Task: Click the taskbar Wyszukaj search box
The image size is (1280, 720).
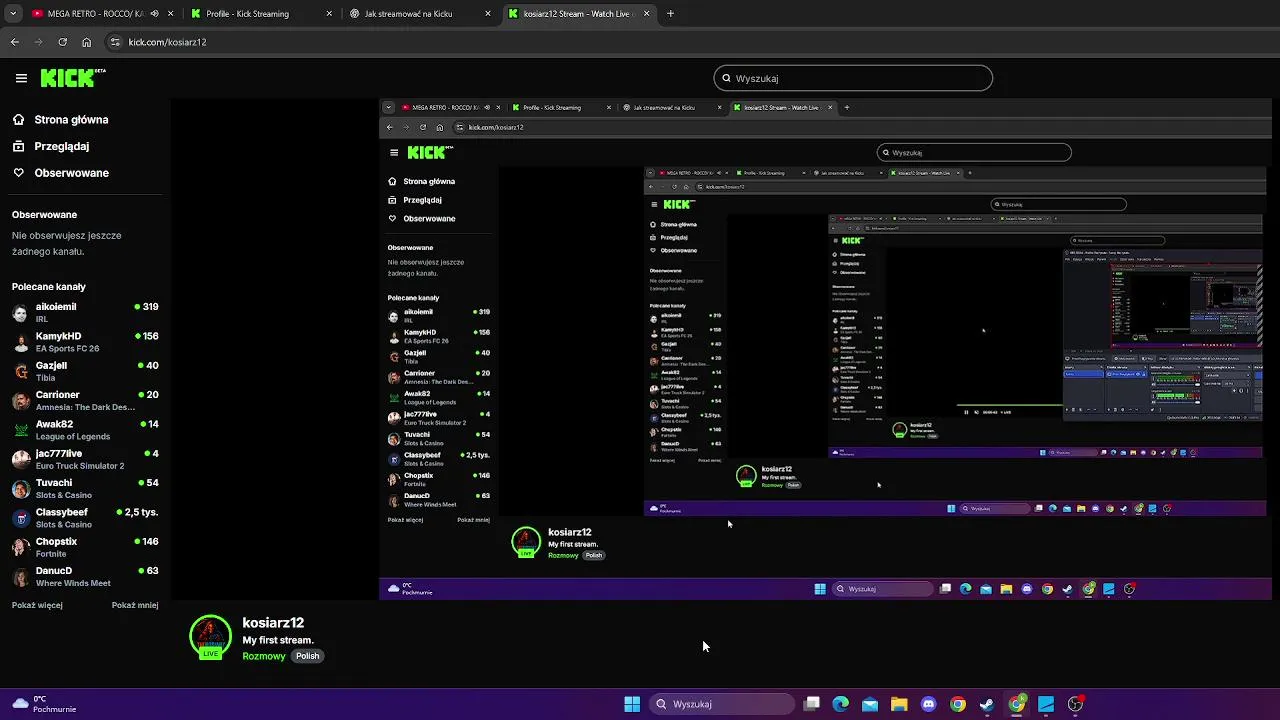Action: (722, 704)
